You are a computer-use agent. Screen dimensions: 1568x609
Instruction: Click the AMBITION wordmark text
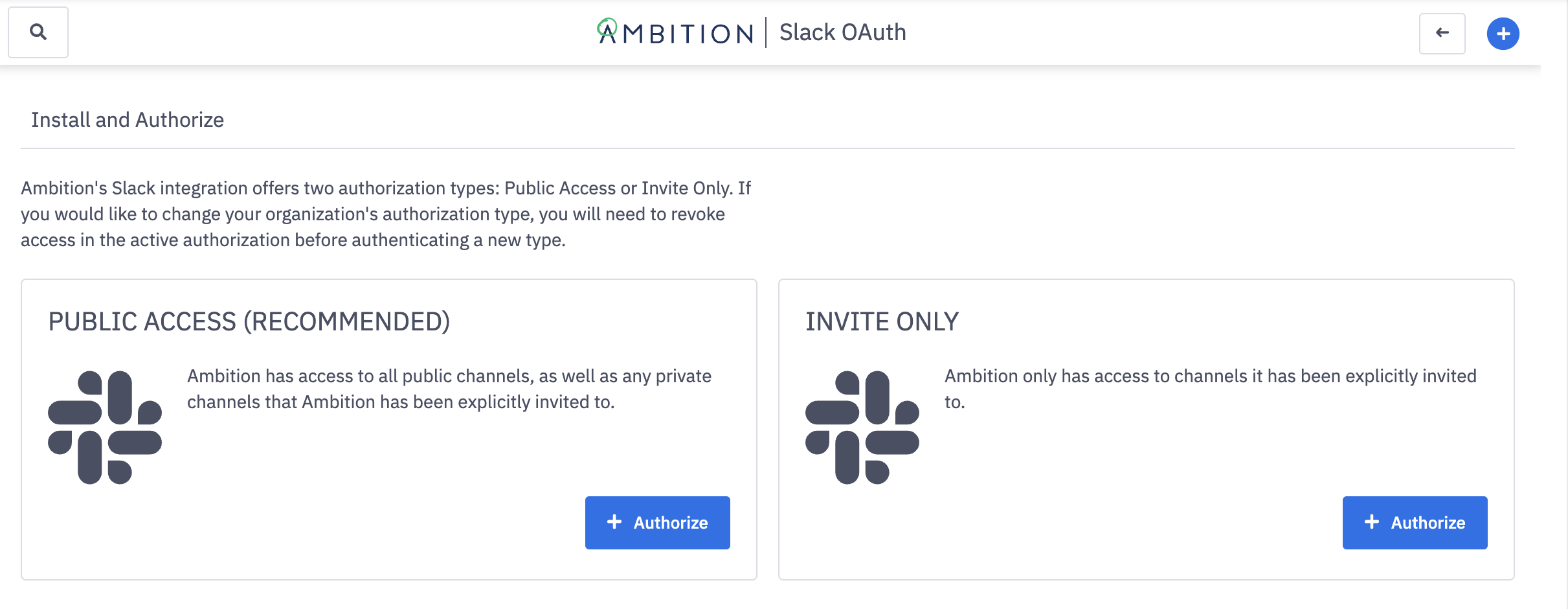pos(688,34)
